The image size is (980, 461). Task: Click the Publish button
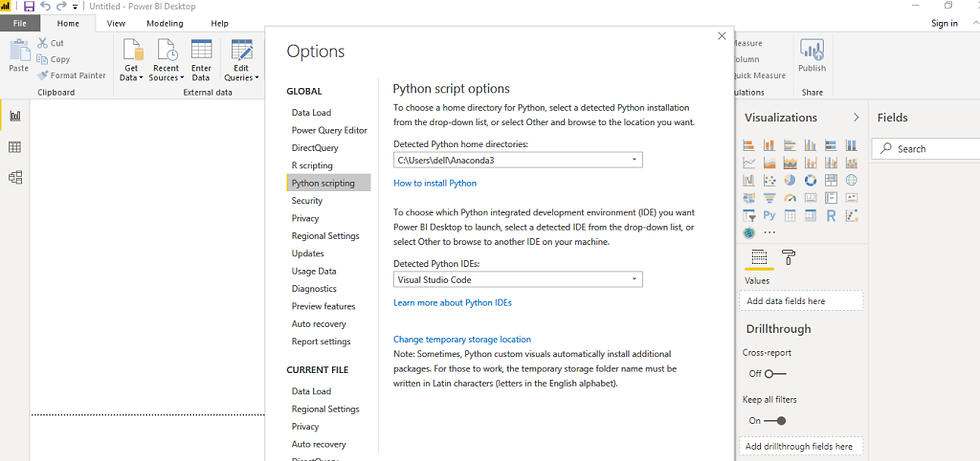(812, 55)
